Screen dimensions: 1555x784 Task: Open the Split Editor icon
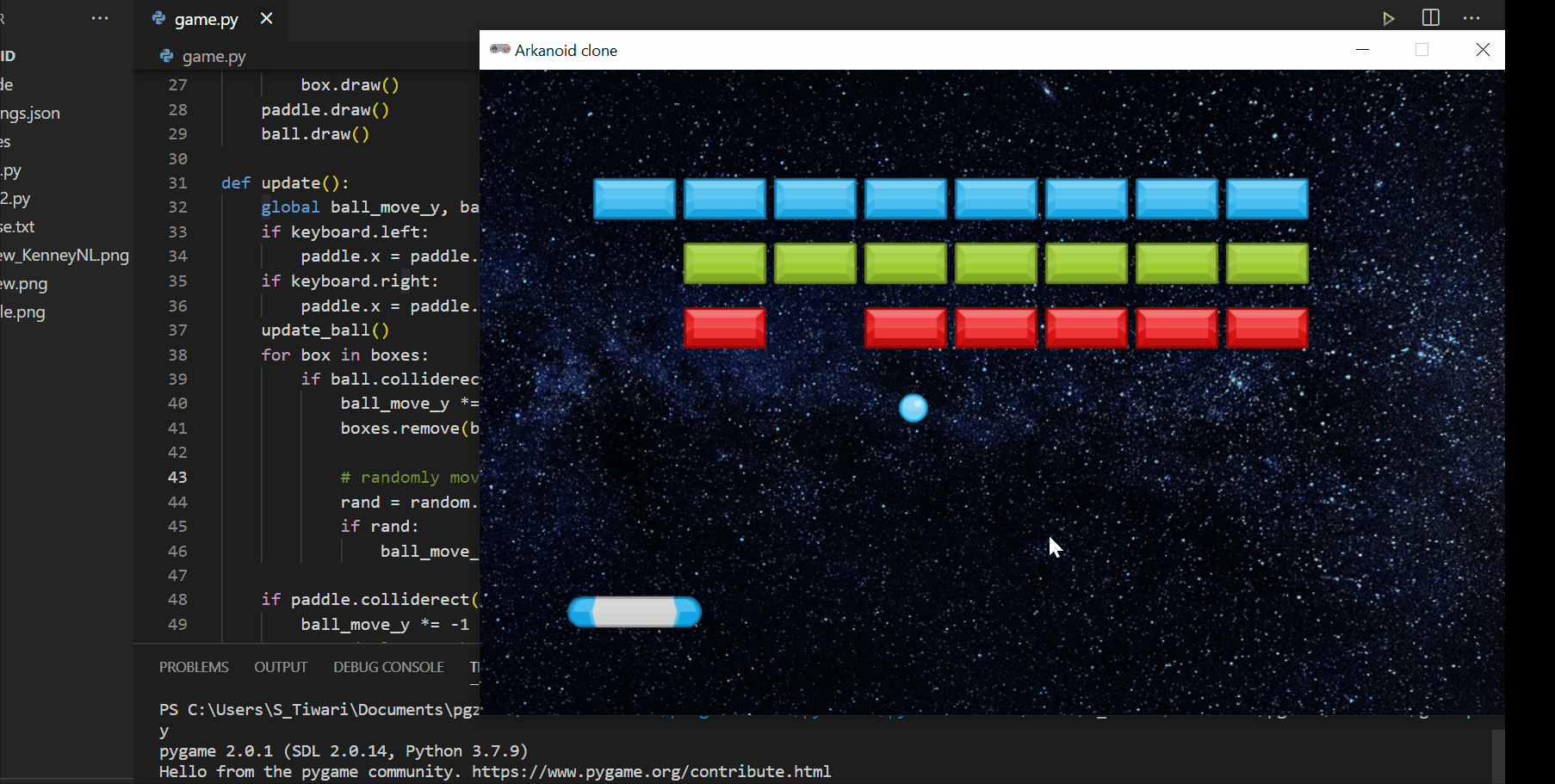pos(1430,17)
